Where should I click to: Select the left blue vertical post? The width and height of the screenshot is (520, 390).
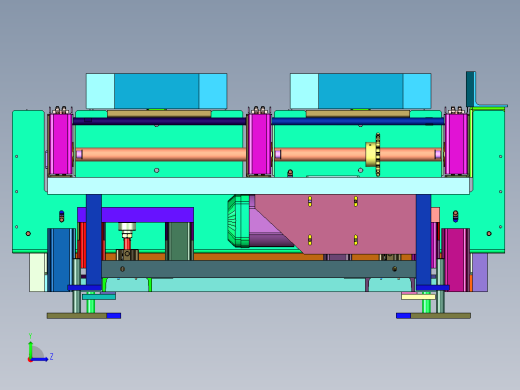tap(94, 239)
